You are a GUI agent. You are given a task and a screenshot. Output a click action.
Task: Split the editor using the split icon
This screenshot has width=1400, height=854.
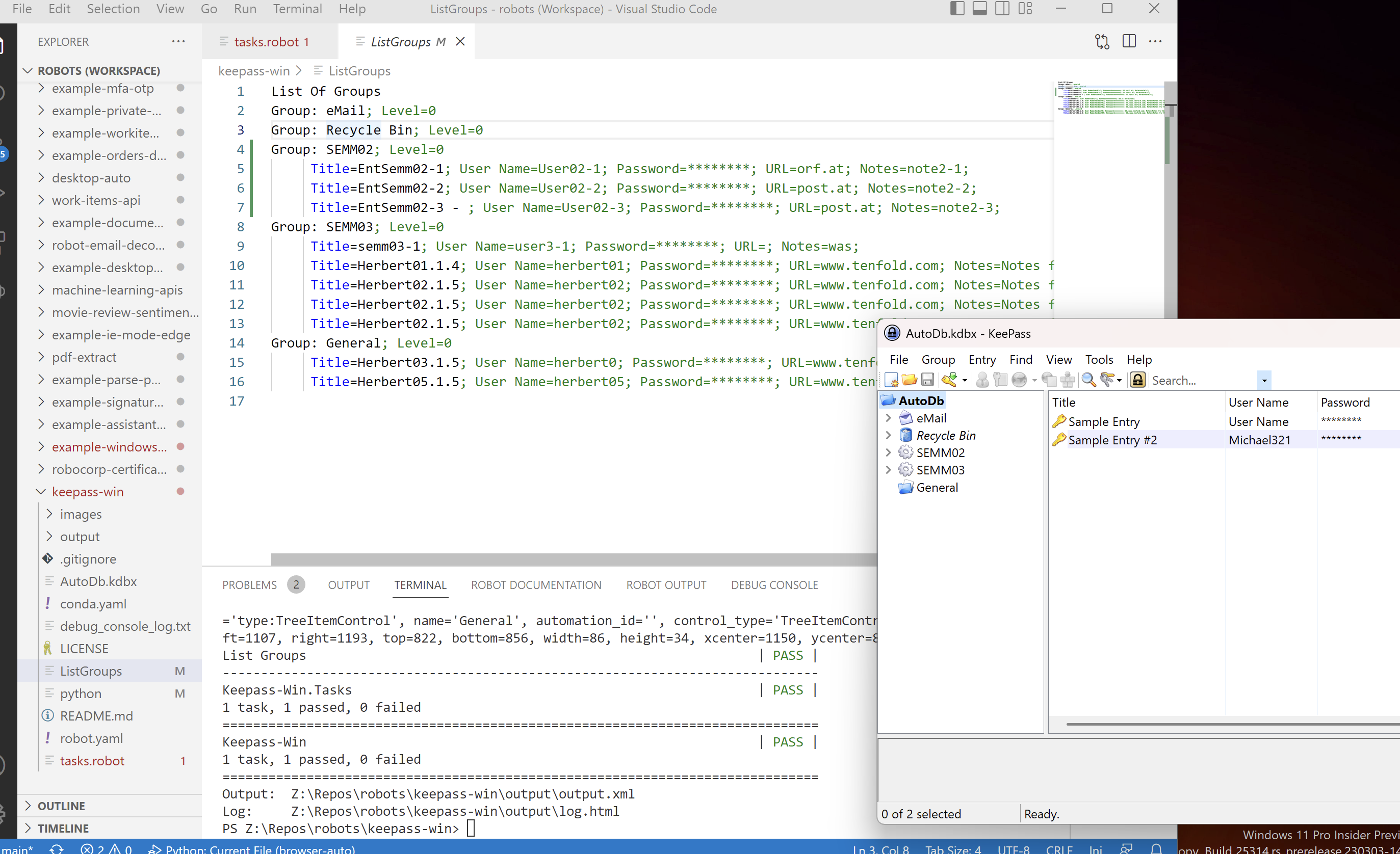coord(1129,41)
